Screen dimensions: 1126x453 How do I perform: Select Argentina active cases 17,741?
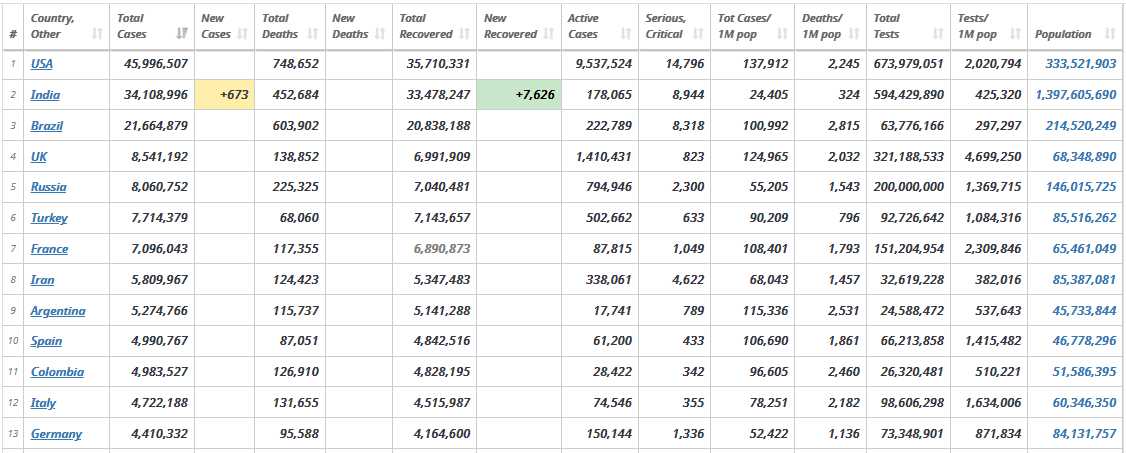[613, 311]
